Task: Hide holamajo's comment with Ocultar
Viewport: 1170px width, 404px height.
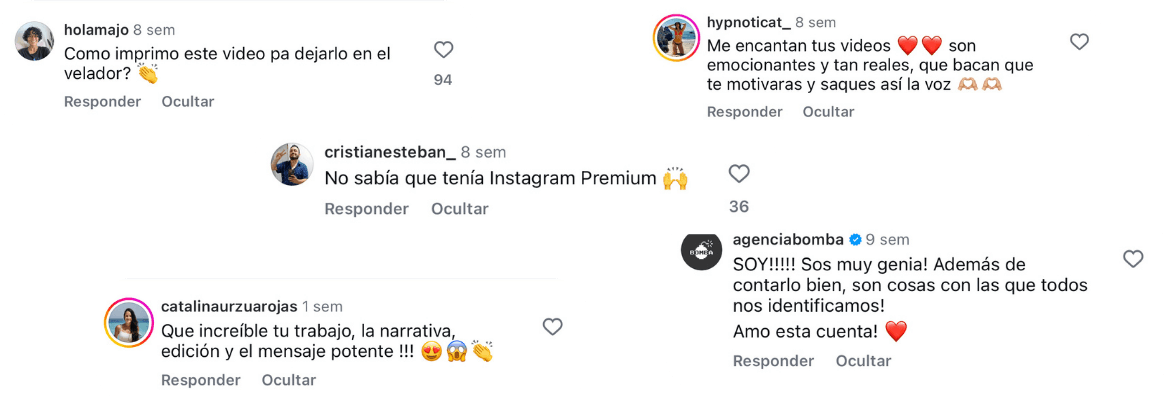Action: click(188, 102)
